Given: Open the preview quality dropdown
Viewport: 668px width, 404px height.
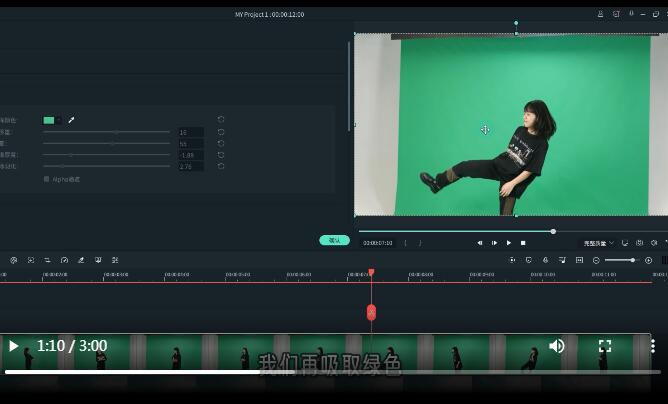Looking at the screenshot, I should coord(599,243).
